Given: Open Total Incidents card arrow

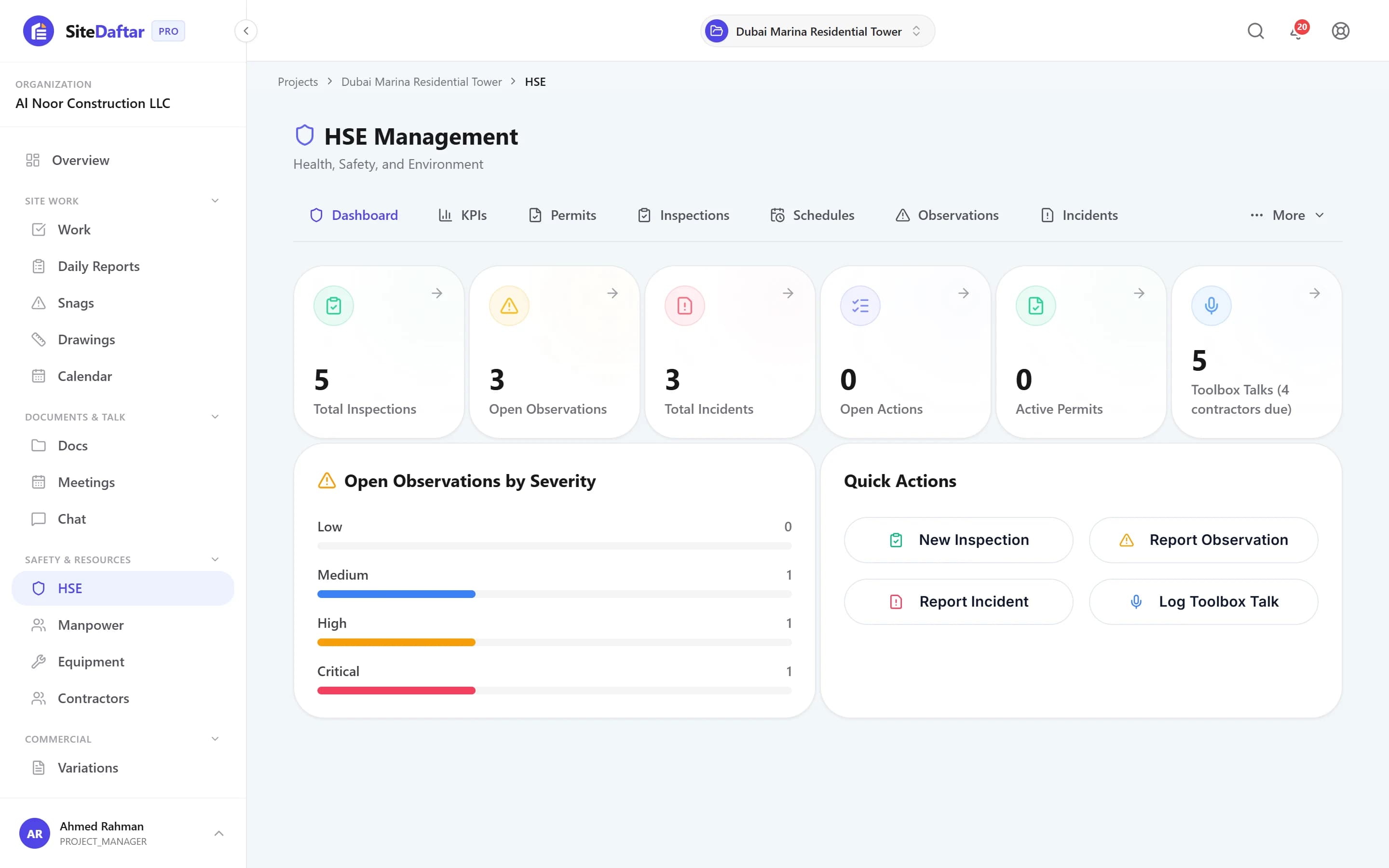Looking at the screenshot, I should click(x=788, y=293).
